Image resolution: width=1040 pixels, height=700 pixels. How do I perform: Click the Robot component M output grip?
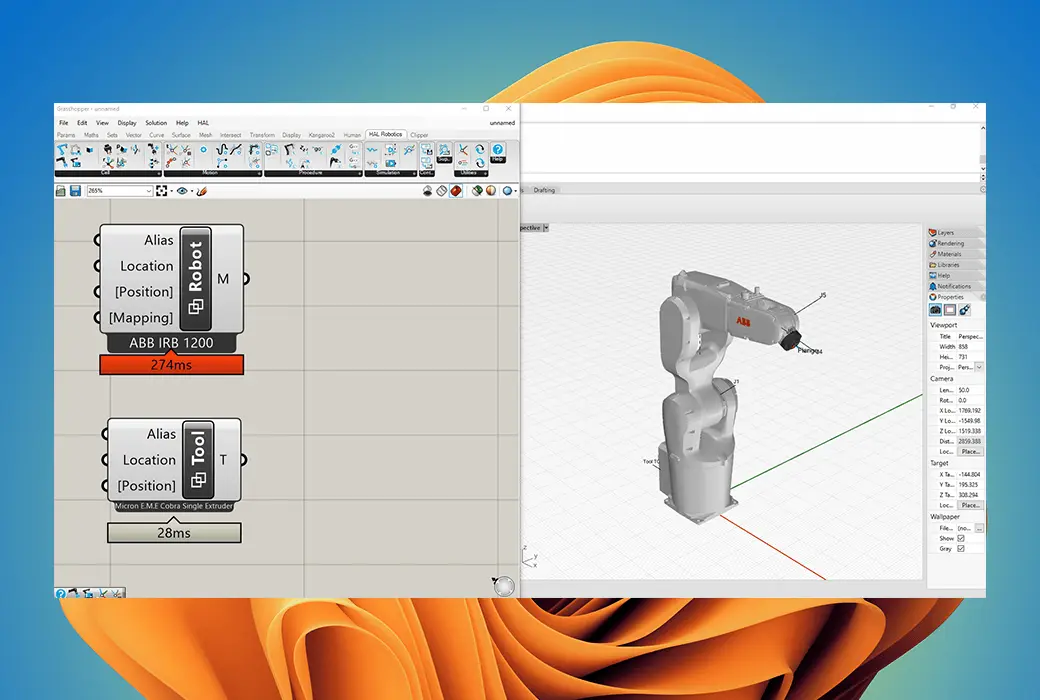point(246,279)
